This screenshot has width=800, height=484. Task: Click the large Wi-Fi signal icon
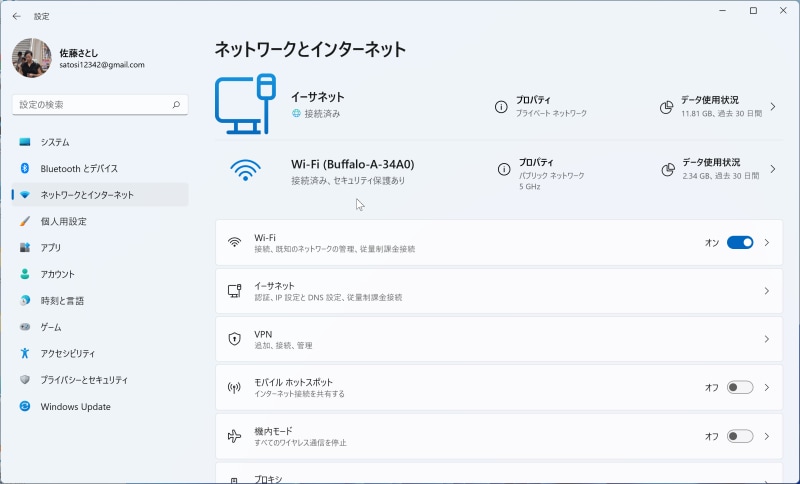pos(245,170)
